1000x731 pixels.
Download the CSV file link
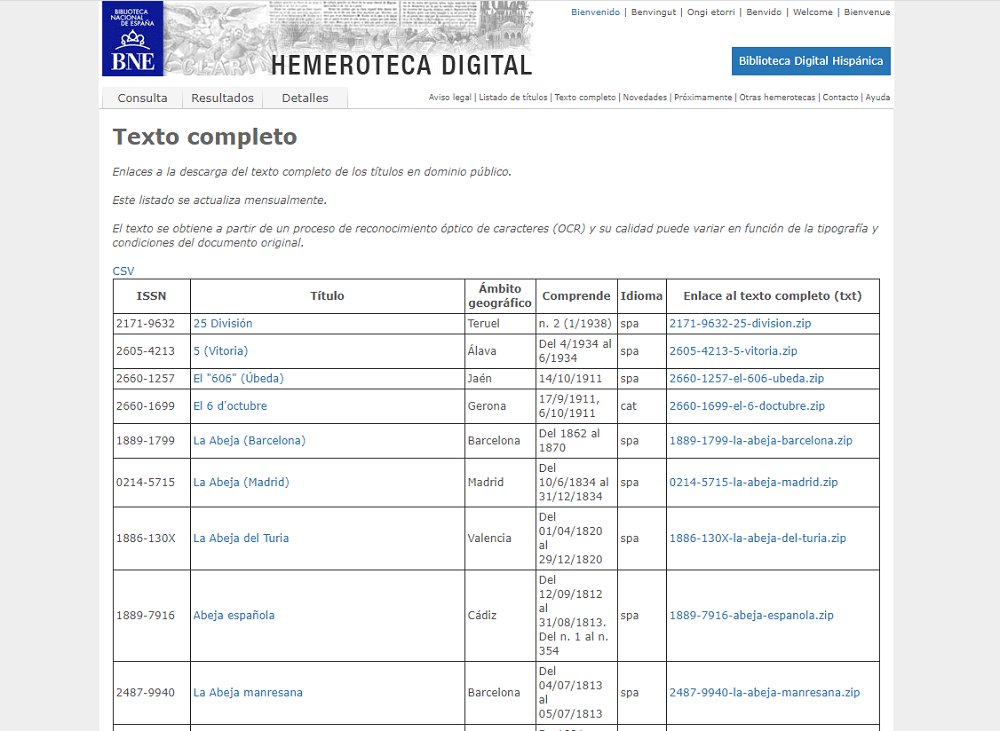tap(123, 271)
